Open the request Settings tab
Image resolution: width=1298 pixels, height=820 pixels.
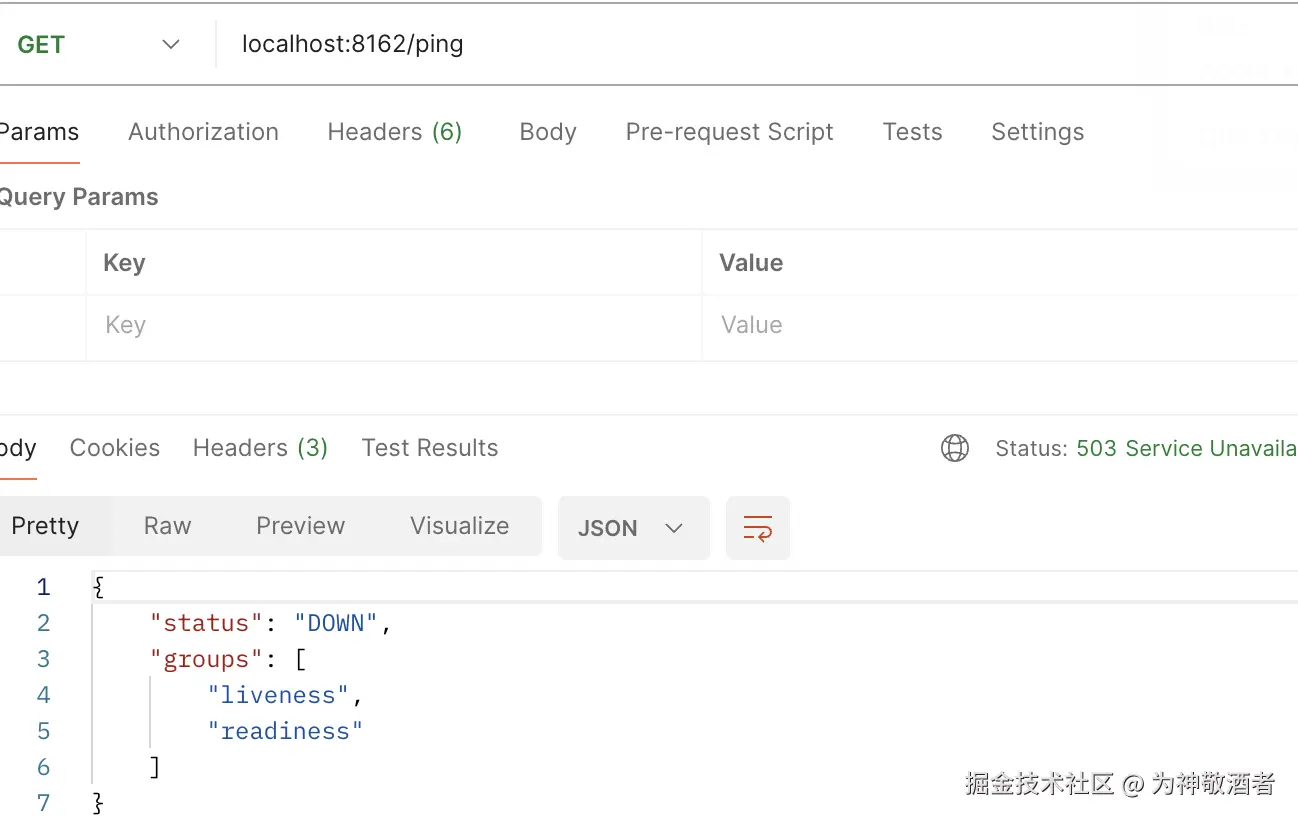point(1037,132)
